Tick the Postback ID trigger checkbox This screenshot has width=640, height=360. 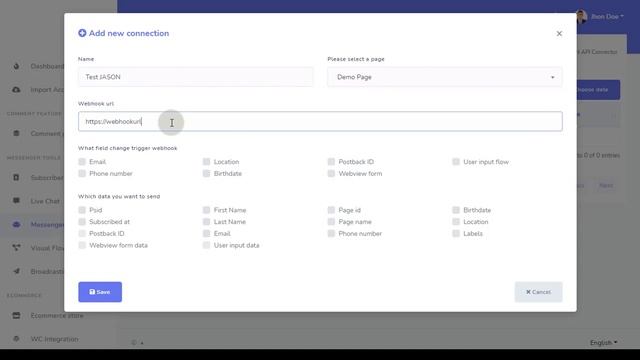(x=331, y=162)
